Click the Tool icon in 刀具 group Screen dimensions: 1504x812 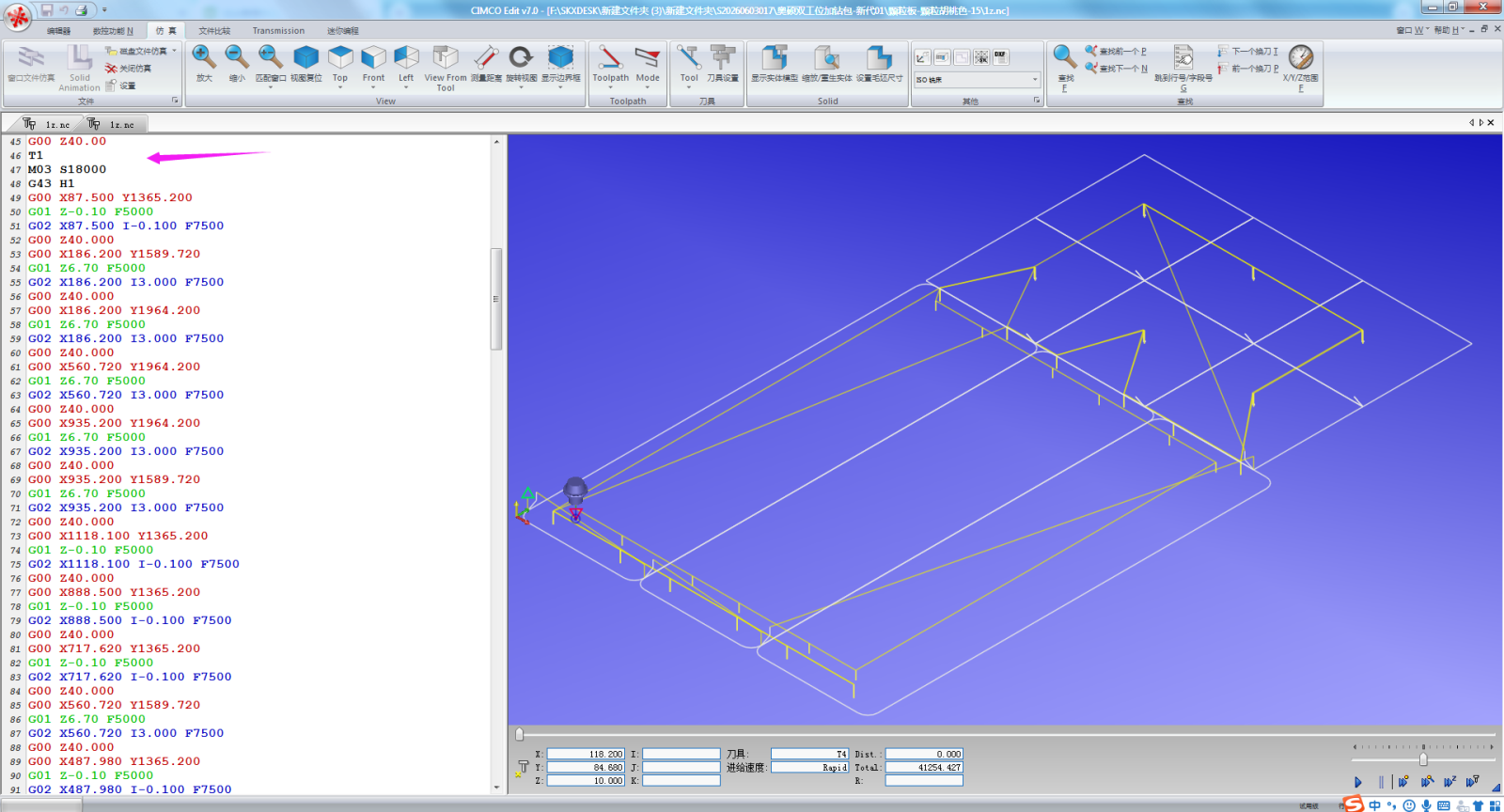click(689, 58)
